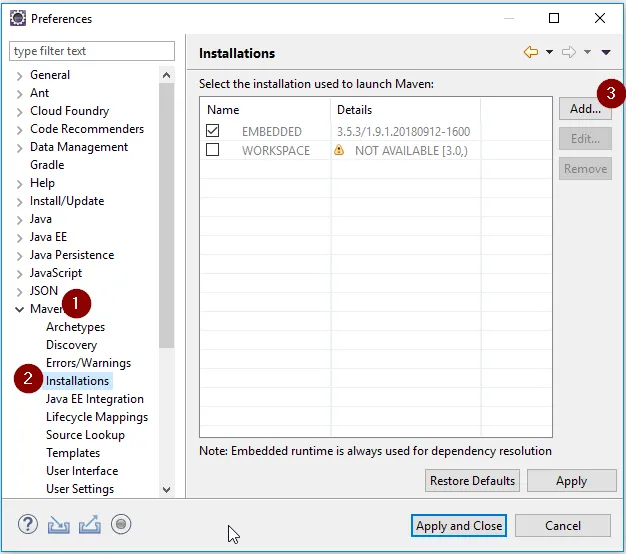626x554 pixels.
Task: Open the view menu dropdown triangle
Action: [605, 53]
